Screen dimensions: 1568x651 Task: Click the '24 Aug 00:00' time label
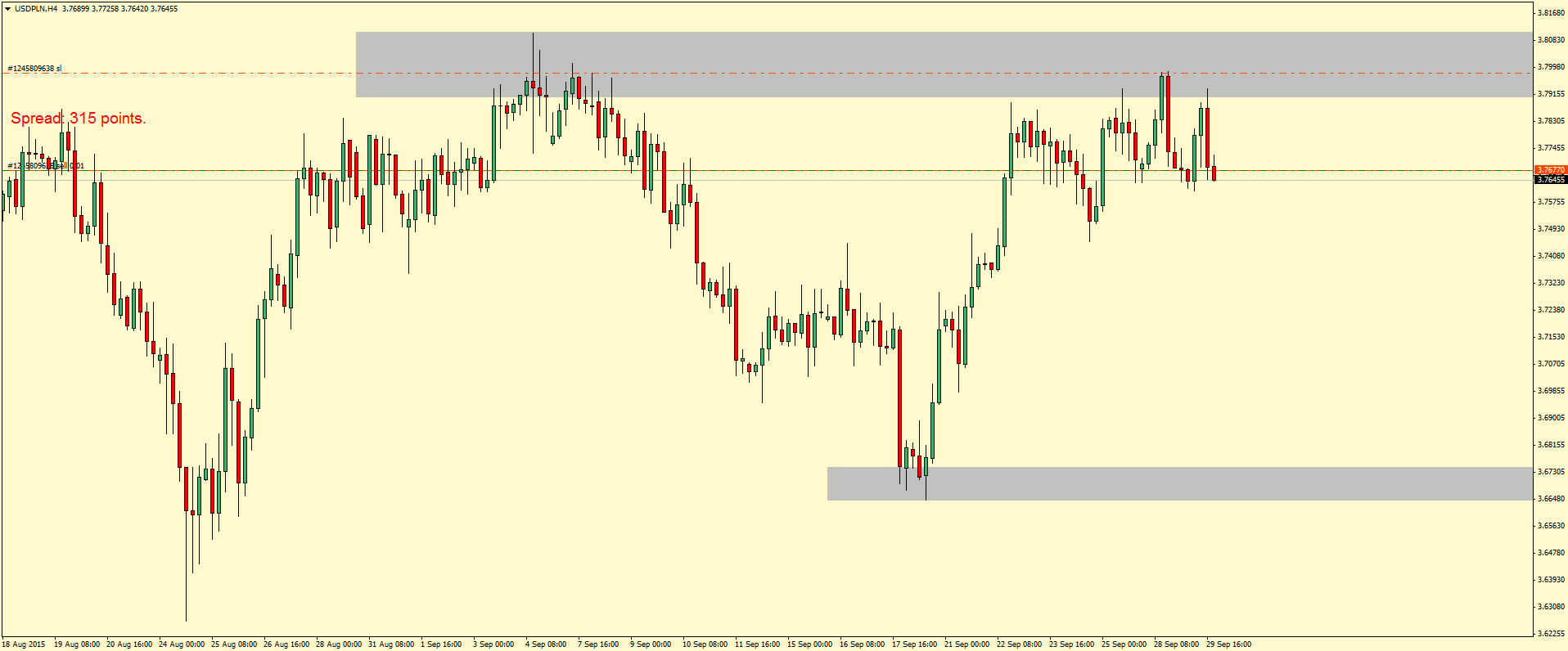coord(182,644)
